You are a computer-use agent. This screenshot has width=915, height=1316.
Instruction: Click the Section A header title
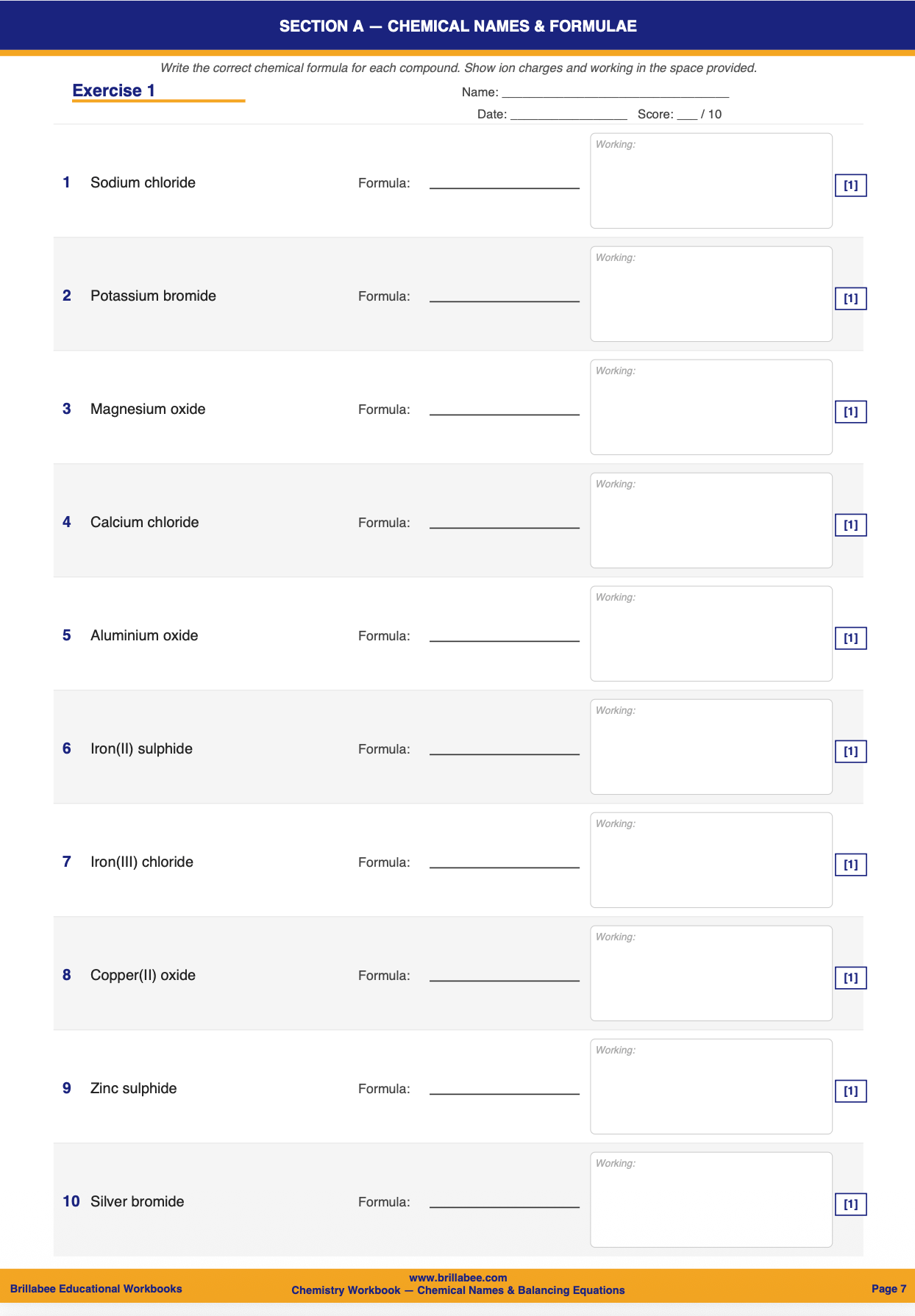pyautogui.click(x=457, y=26)
